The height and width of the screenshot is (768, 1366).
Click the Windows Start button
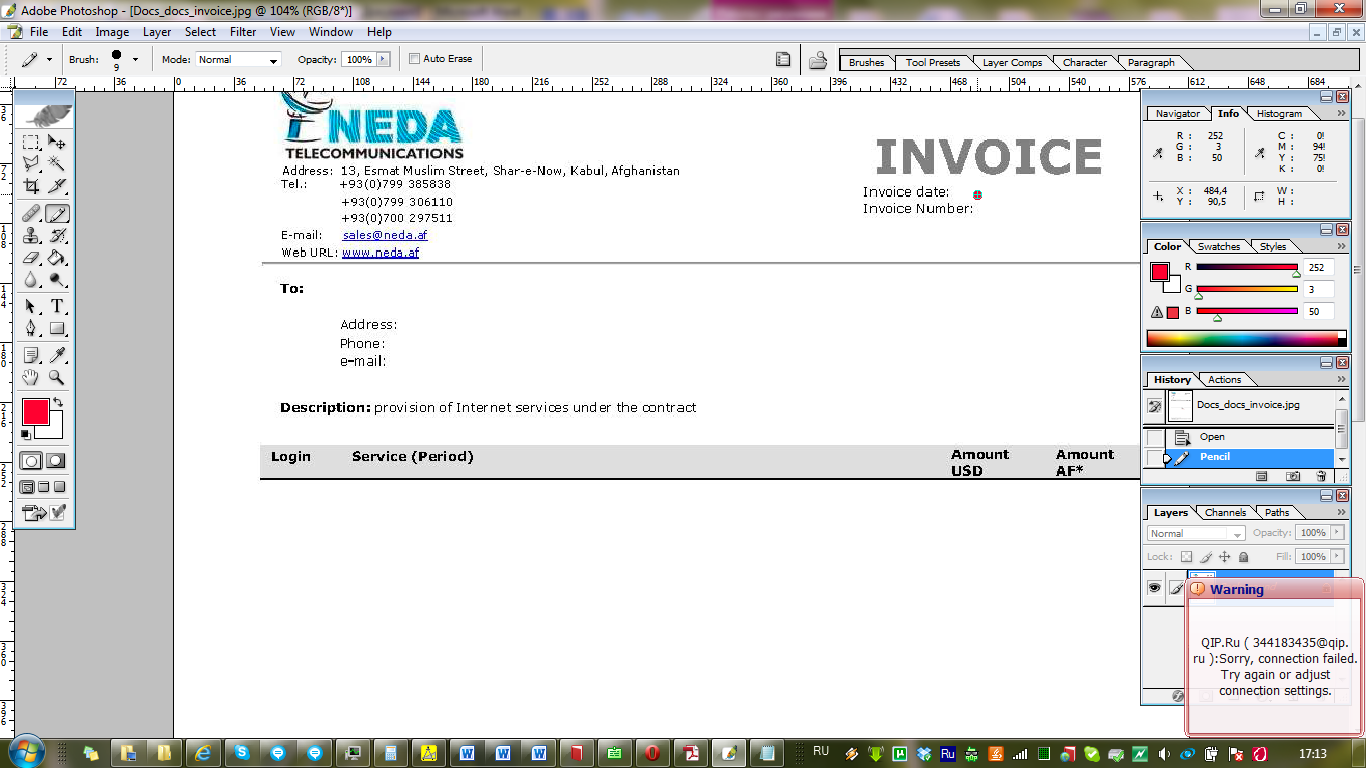pos(24,752)
